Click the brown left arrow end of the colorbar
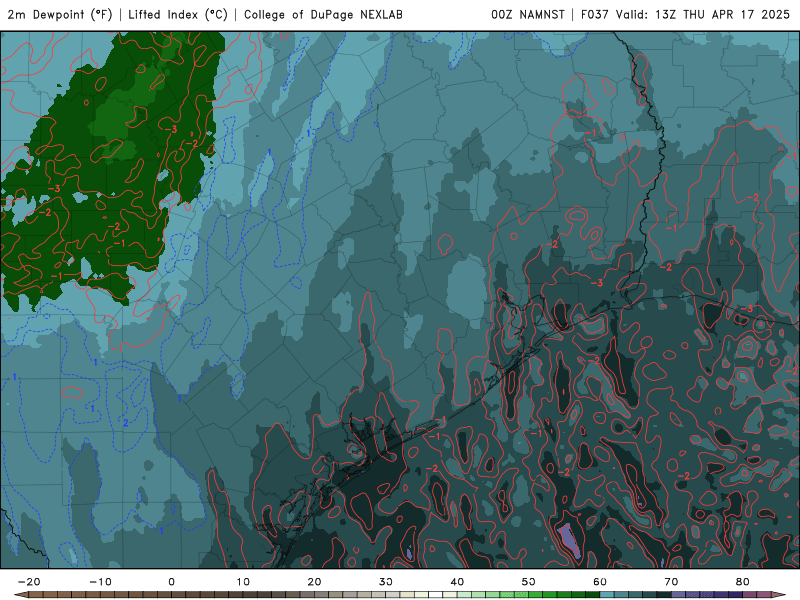Screen dimensions: 800x600 pos(20,595)
